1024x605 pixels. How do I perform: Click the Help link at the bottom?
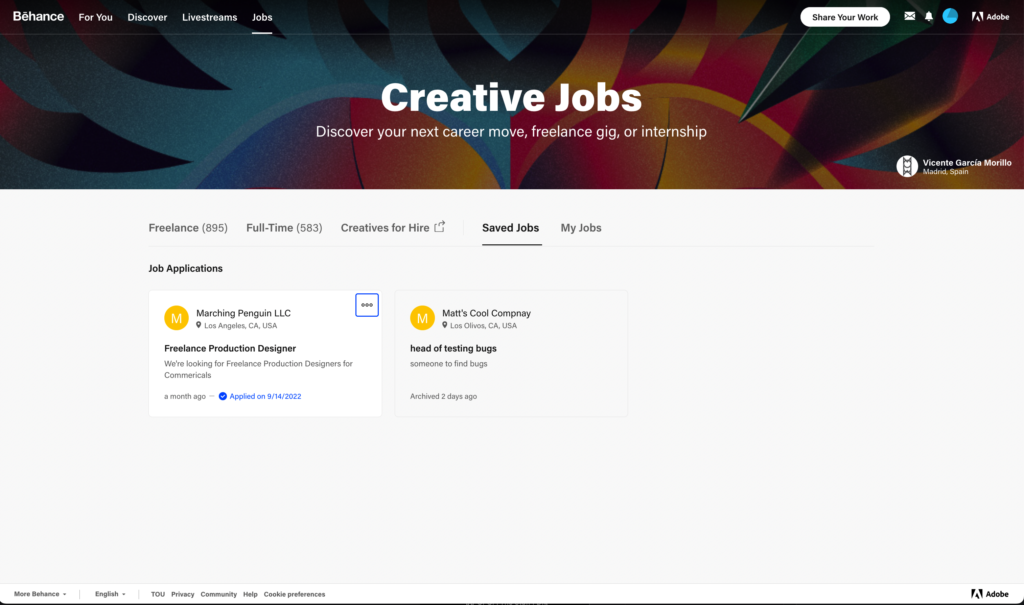[250, 593]
